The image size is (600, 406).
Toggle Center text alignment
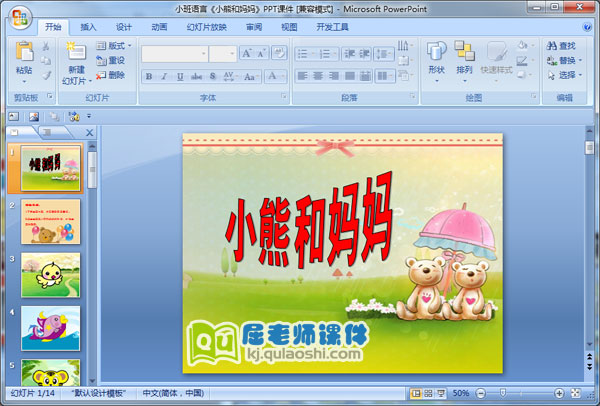(x=318, y=76)
